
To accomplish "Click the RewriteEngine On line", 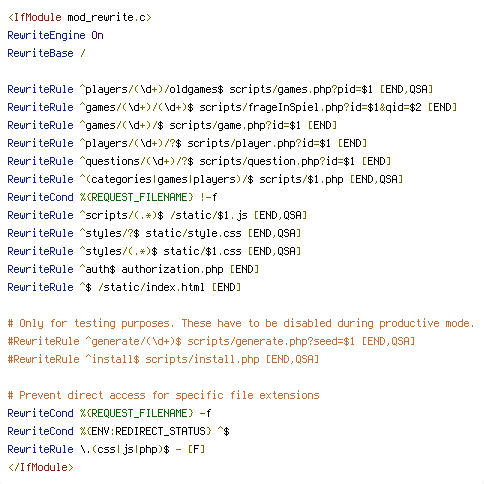I will point(55,35).
